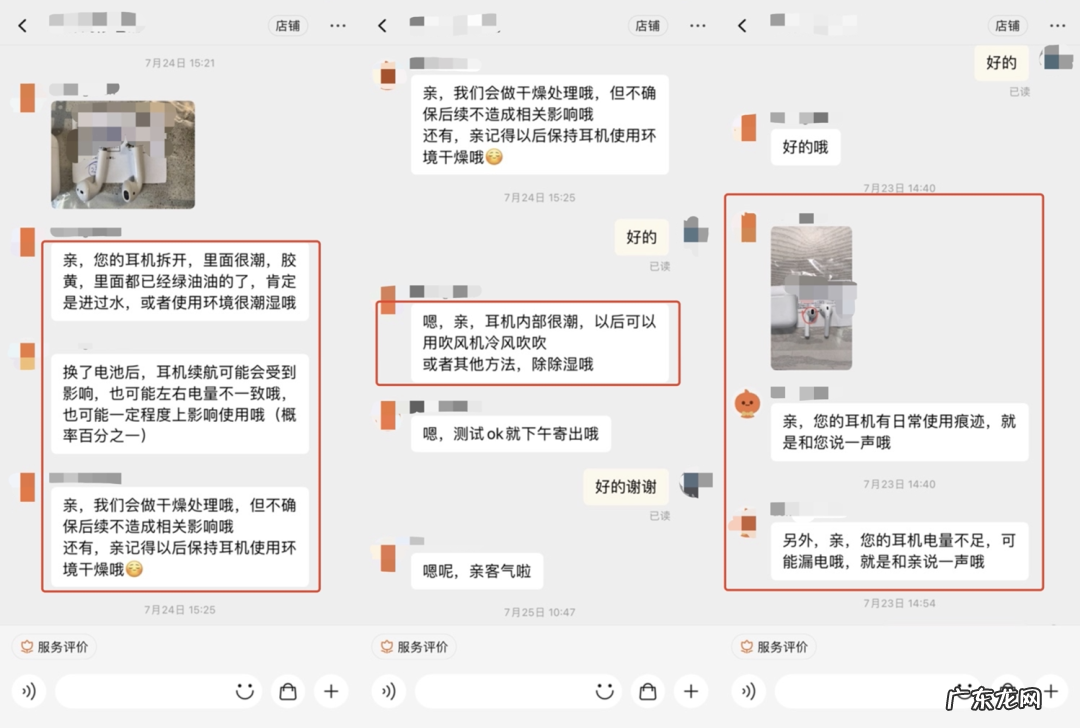This screenshot has height=728, width=1080.
Task: Open the three-dot more menu in the middle panel
Action: (x=697, y=25)
